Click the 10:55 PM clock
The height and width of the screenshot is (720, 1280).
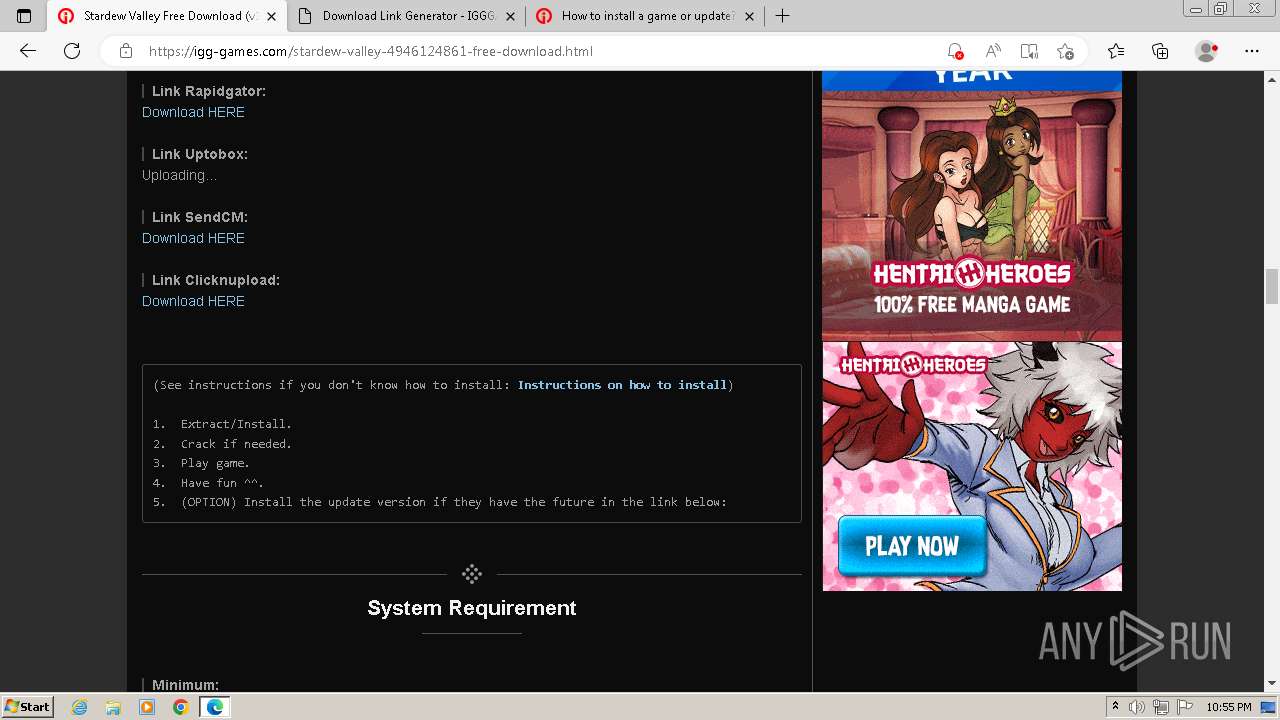tap(1229, 707)
